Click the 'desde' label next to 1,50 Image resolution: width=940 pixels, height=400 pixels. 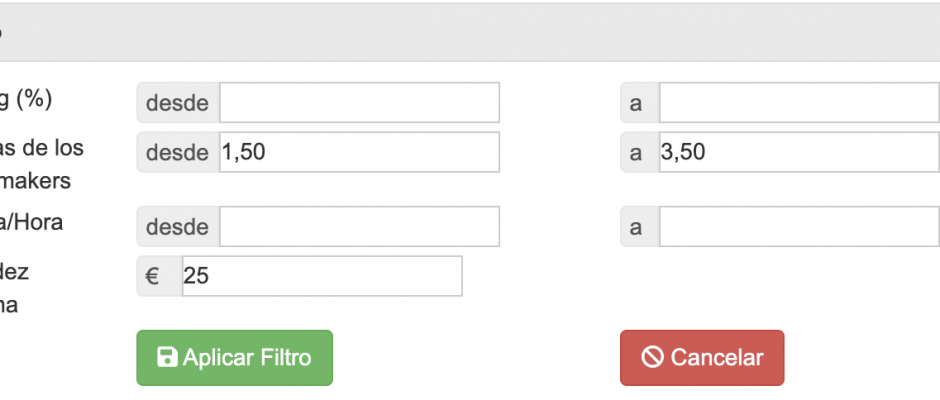(x=178, y=152)
